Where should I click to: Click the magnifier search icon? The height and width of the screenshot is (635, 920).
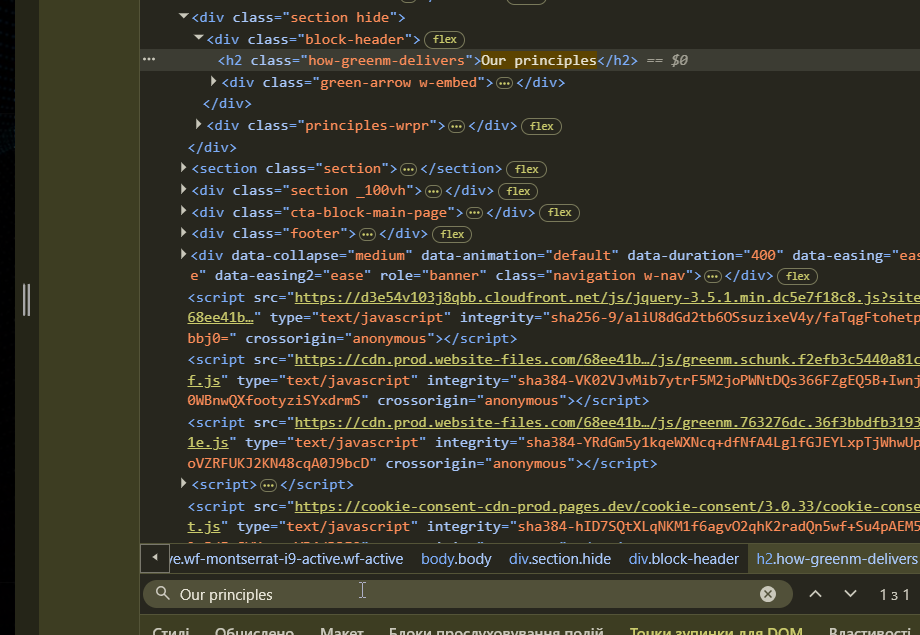(163, 593)
